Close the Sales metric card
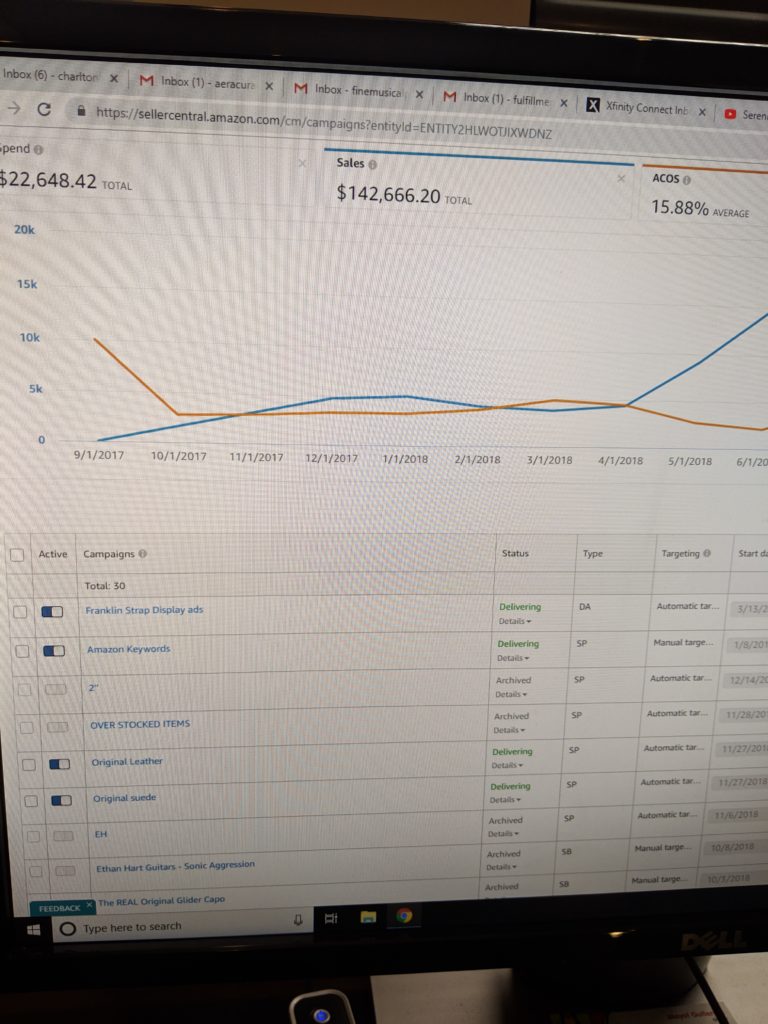The height and width of the screenshot is (1024, 768). tap(621, 178)
